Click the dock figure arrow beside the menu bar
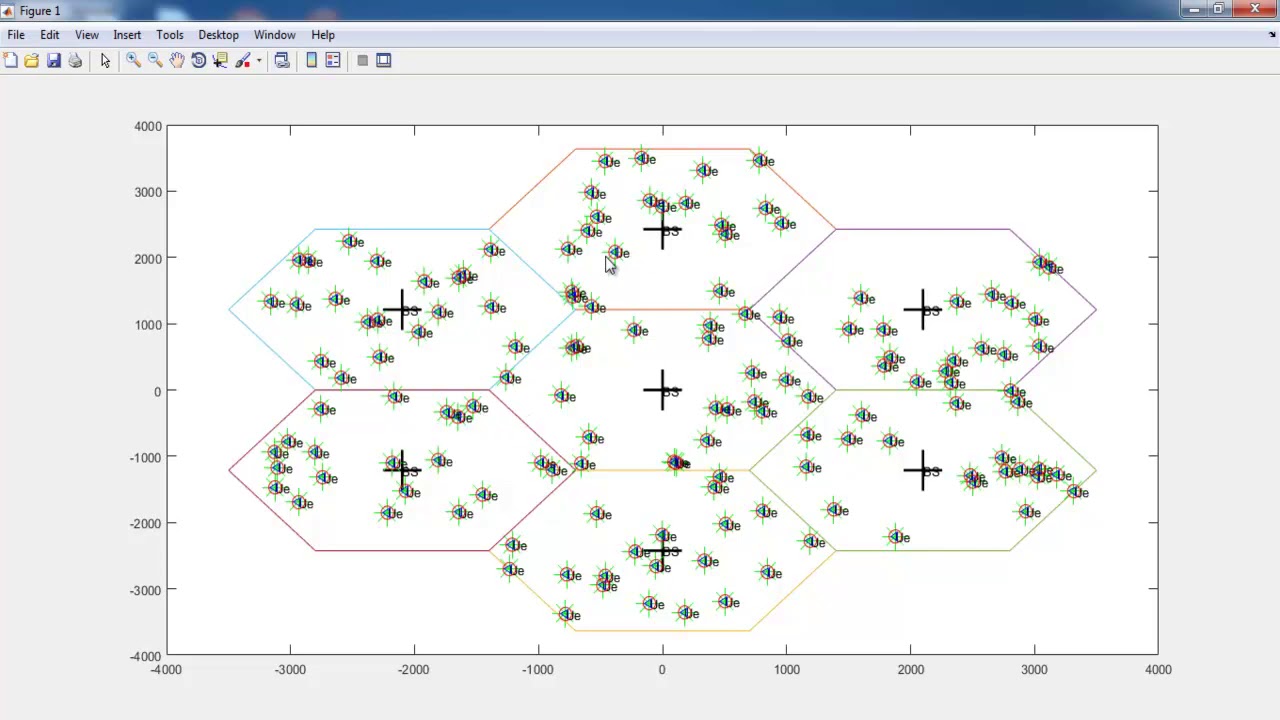This screenshot has width=1280, height=720. pos(1272,35)
